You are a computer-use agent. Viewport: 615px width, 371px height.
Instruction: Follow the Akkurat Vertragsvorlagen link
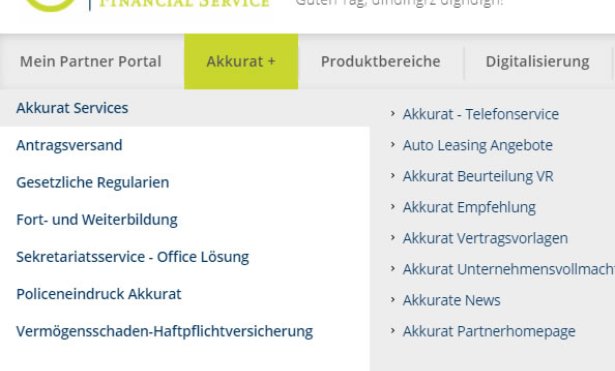pyautogui.click(x=485, y=238)
